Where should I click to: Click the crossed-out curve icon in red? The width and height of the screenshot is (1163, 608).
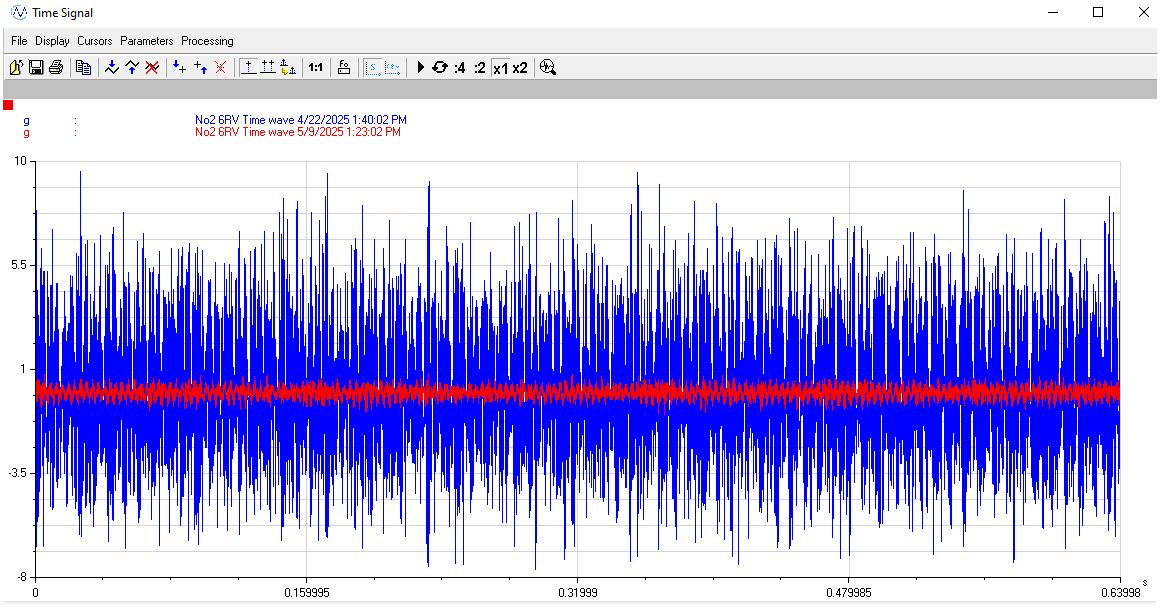[x=152, y=67]
